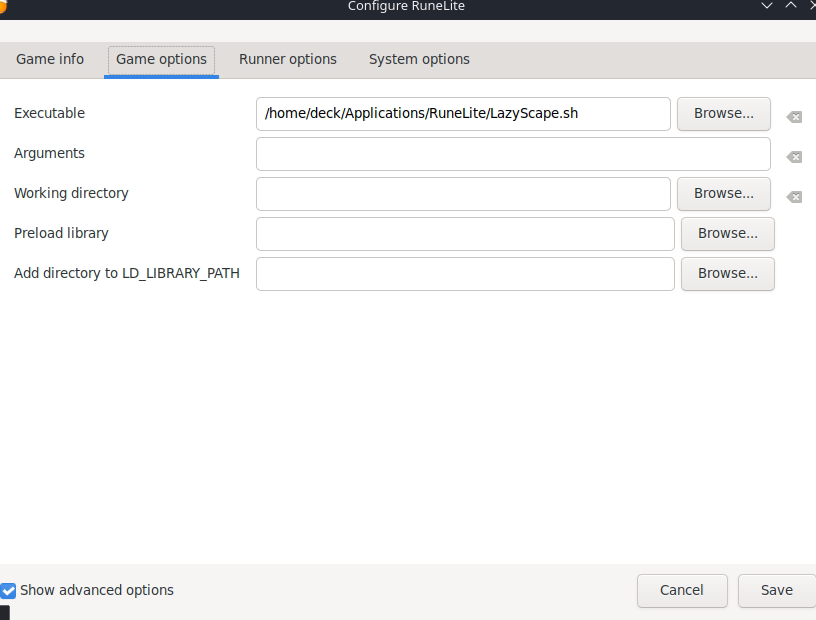
Task: Browse for an LD_LIBRARY_PATH directory
Action: pyautogui.click(x=727, y=273)
